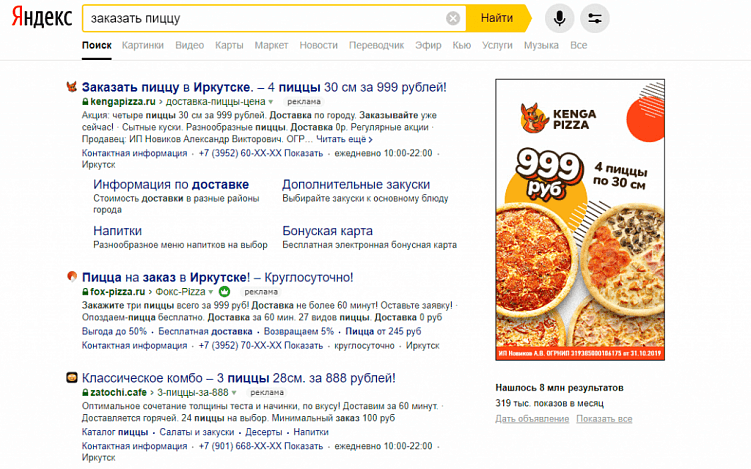The width and height of the screenshot is (751, 469).
Task: Click into the search input field
Action: point(260,18)
